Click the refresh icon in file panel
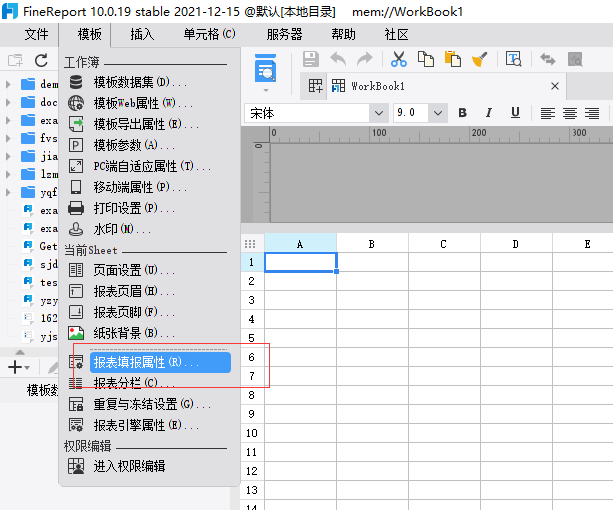Viewport: 613px width, 510px height. click(41, 61)
